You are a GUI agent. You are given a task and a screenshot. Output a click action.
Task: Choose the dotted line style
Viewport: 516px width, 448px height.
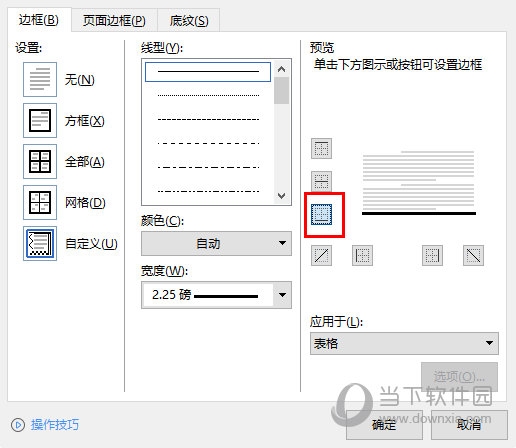tap(208, 96)
